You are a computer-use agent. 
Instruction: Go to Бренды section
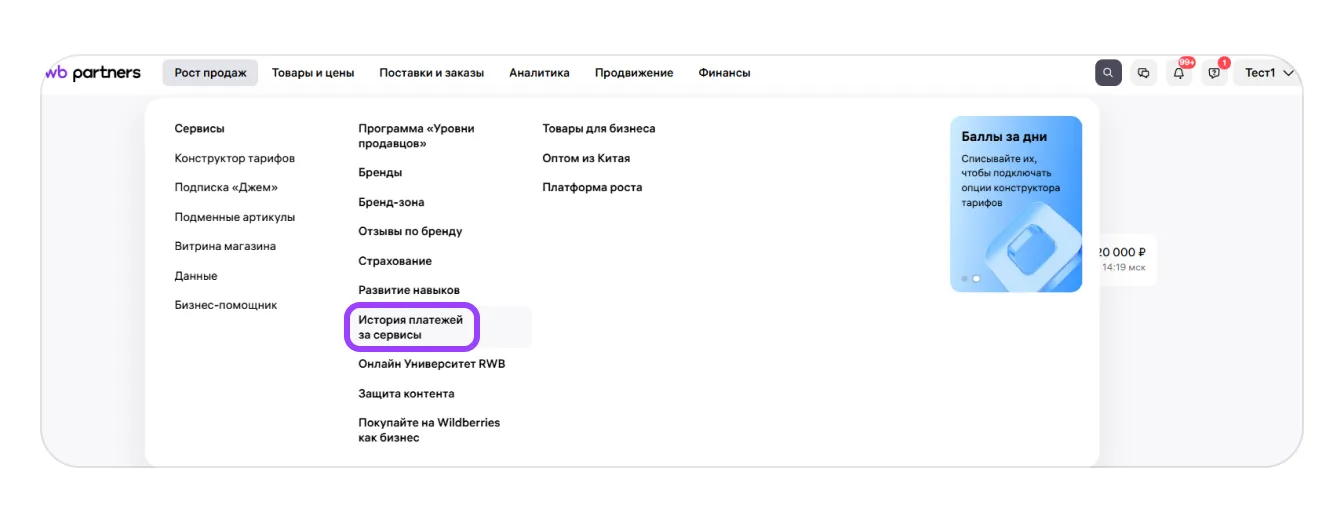coord(380,173)
